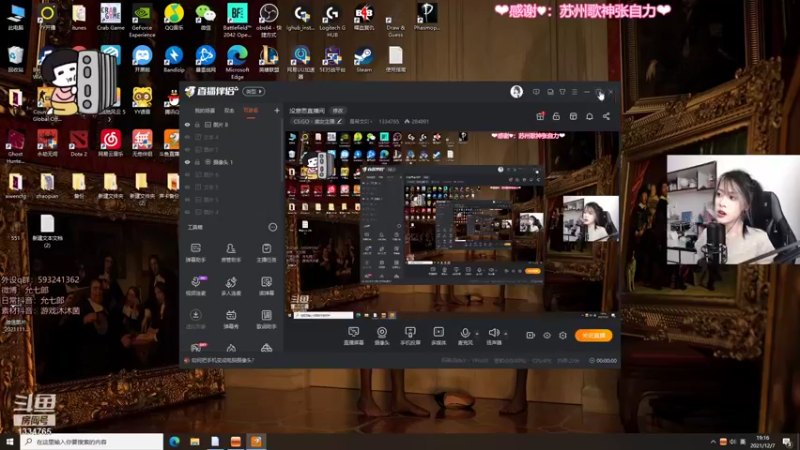Add a 多媒体 media source

tap(438, 336)
